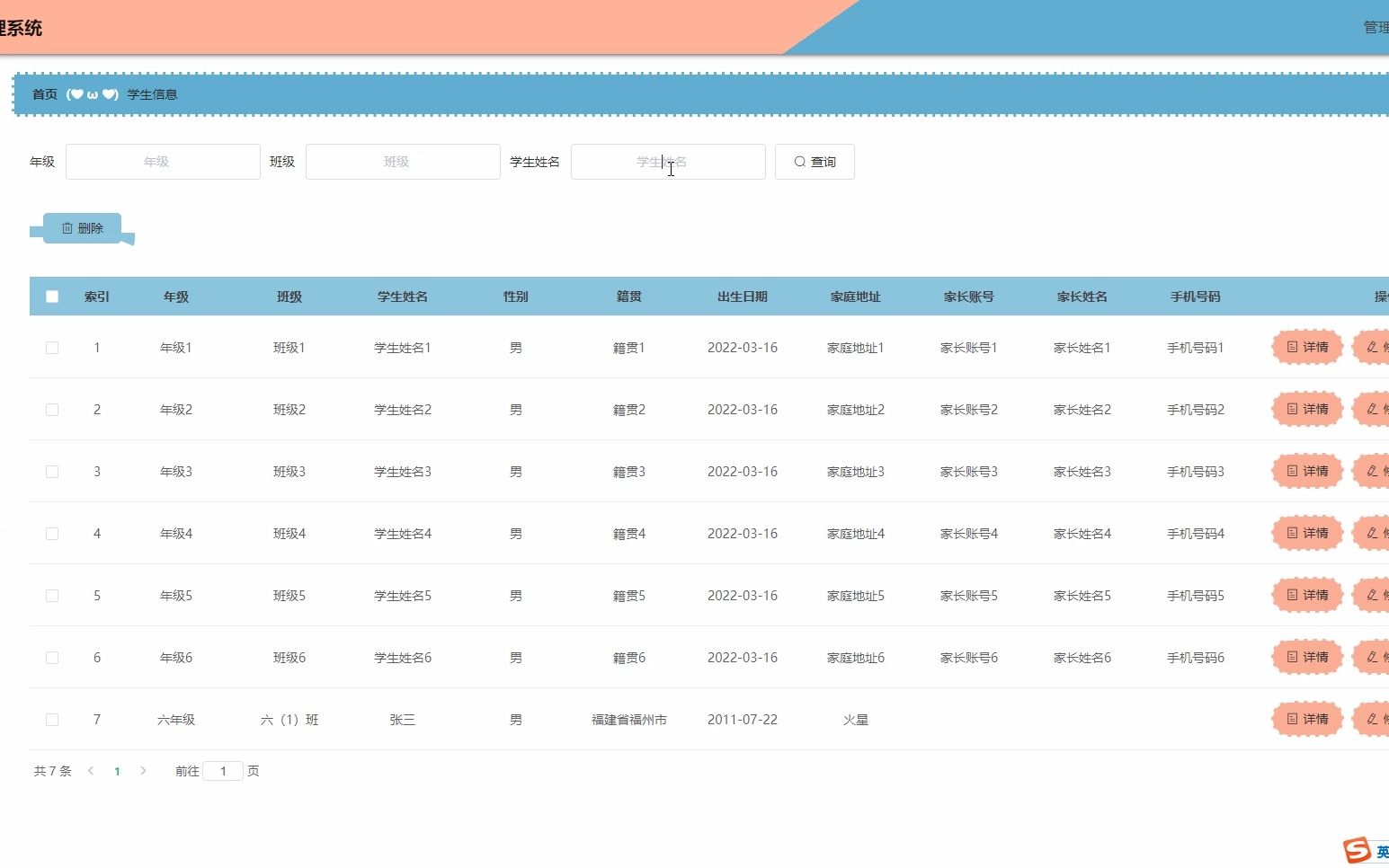Screen dimensions: 1389x868
Task: Open 详情 for 学生姓名6 row
Action: click(x=1307, y=657)
